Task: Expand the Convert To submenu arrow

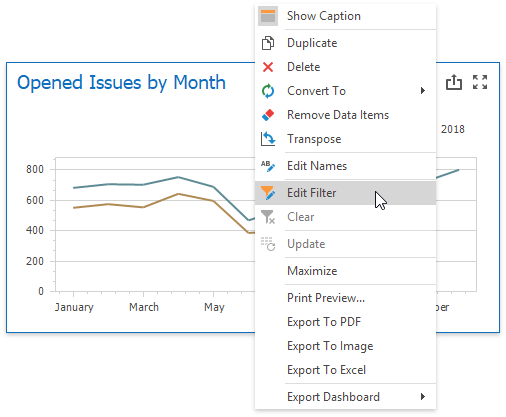Action: point(423,91)
